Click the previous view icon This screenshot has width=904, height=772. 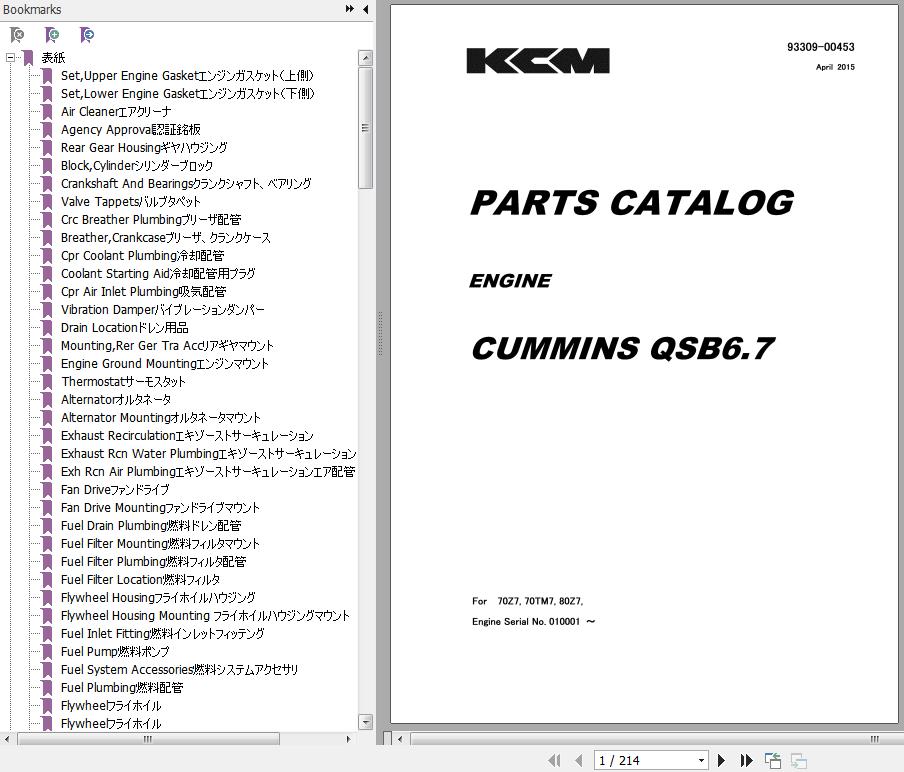click(x=773, y=760)
